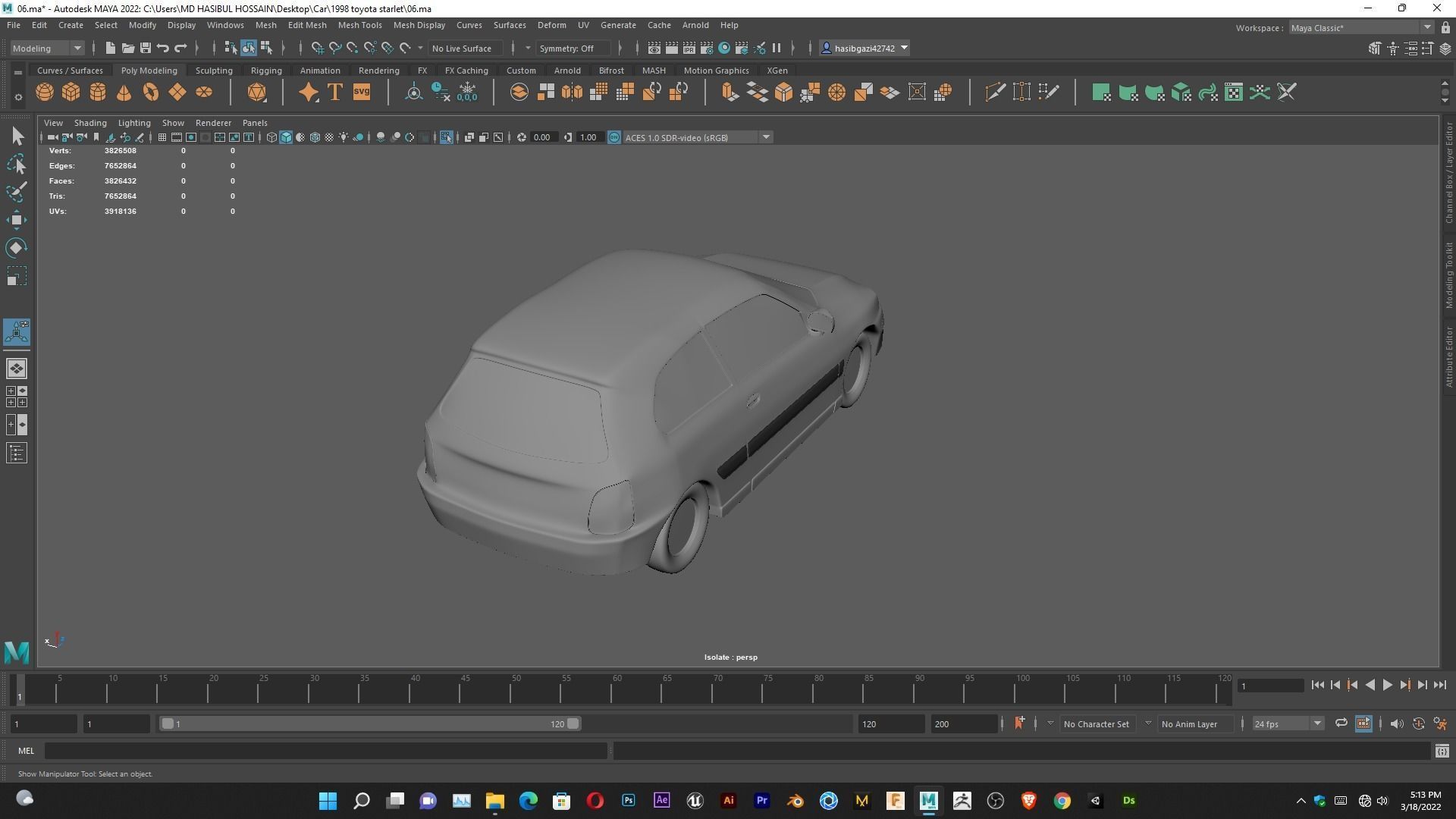Click the Redo arrow icon
1456x819 pixels.
pyautogui.click(x=180, y=48)
